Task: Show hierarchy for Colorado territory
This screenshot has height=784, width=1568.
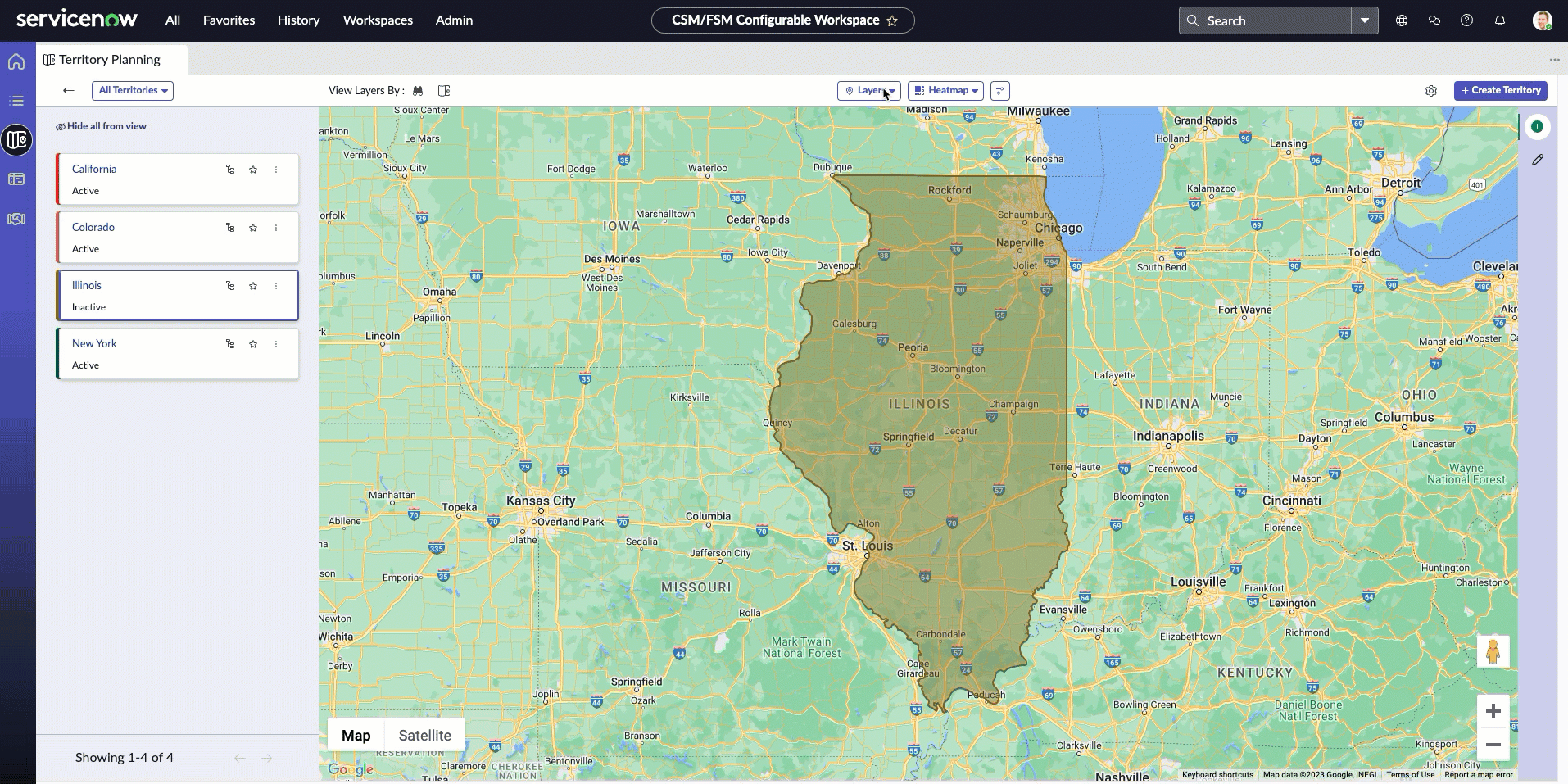Action: [230, 228]
